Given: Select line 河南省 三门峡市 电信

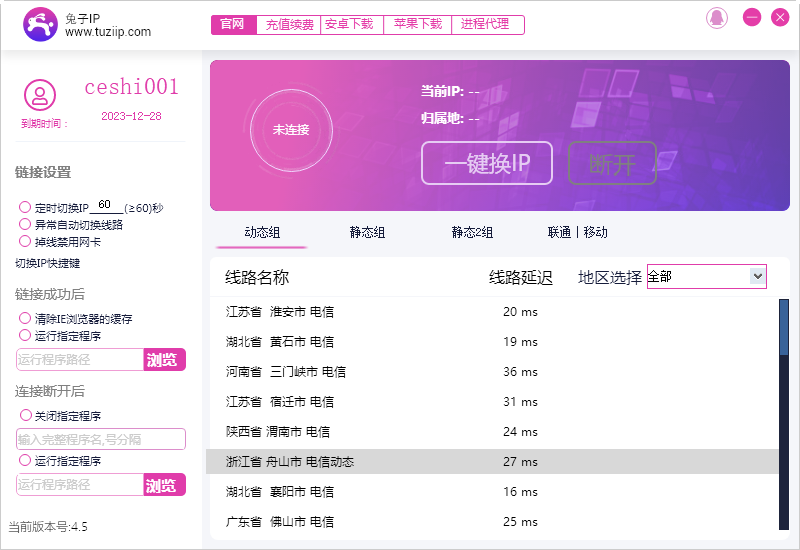Looking at the screenshot, I should 492,372.
